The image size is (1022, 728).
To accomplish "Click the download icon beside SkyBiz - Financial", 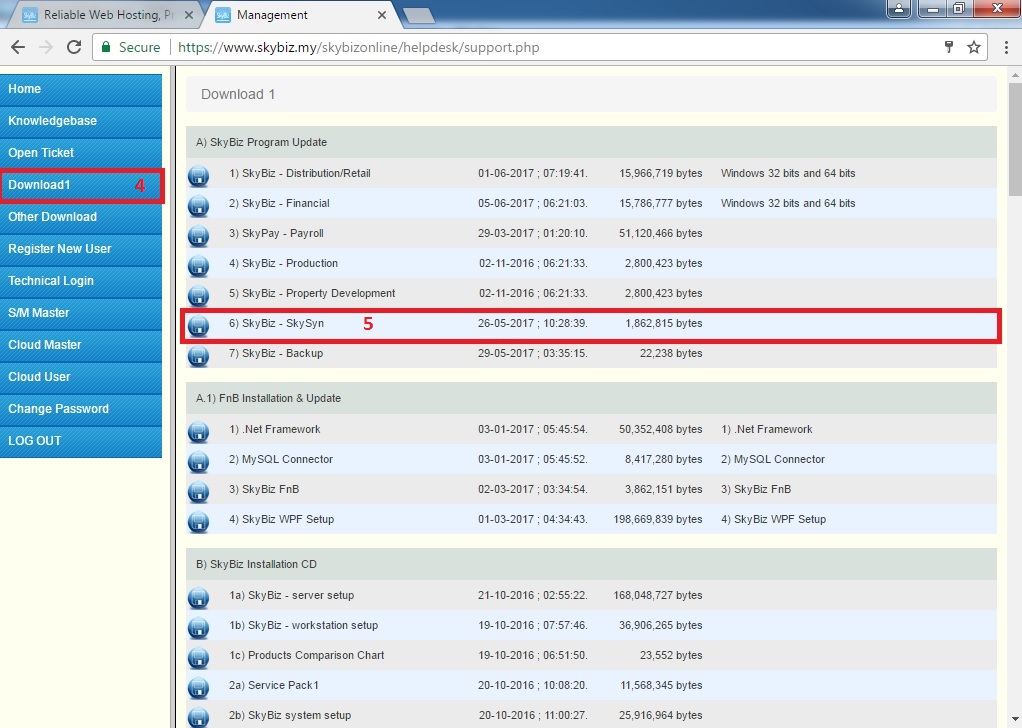I will pyautogui.click(x=198, y=206).
